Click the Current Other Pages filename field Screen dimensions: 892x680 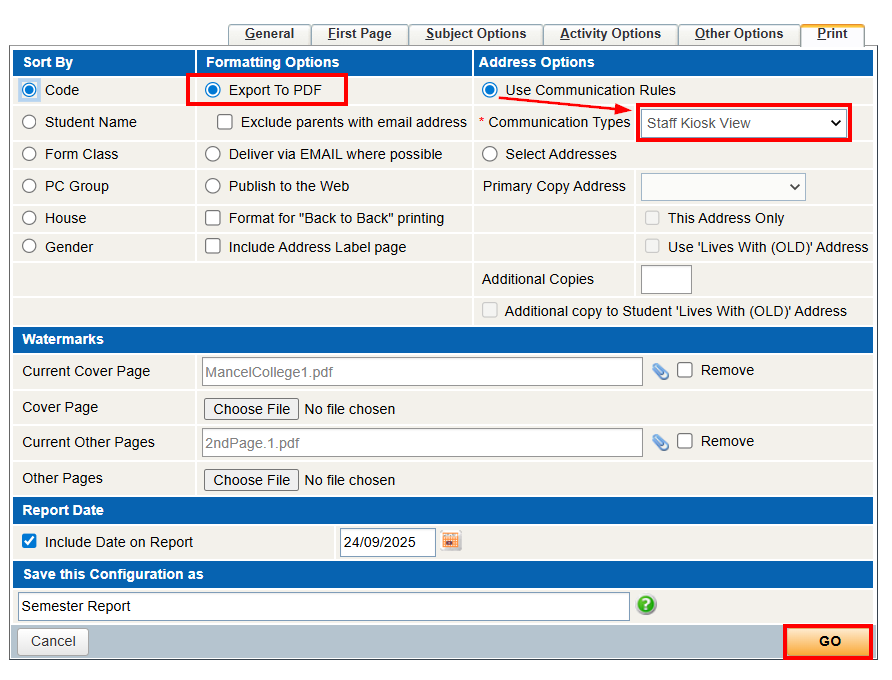422,443
